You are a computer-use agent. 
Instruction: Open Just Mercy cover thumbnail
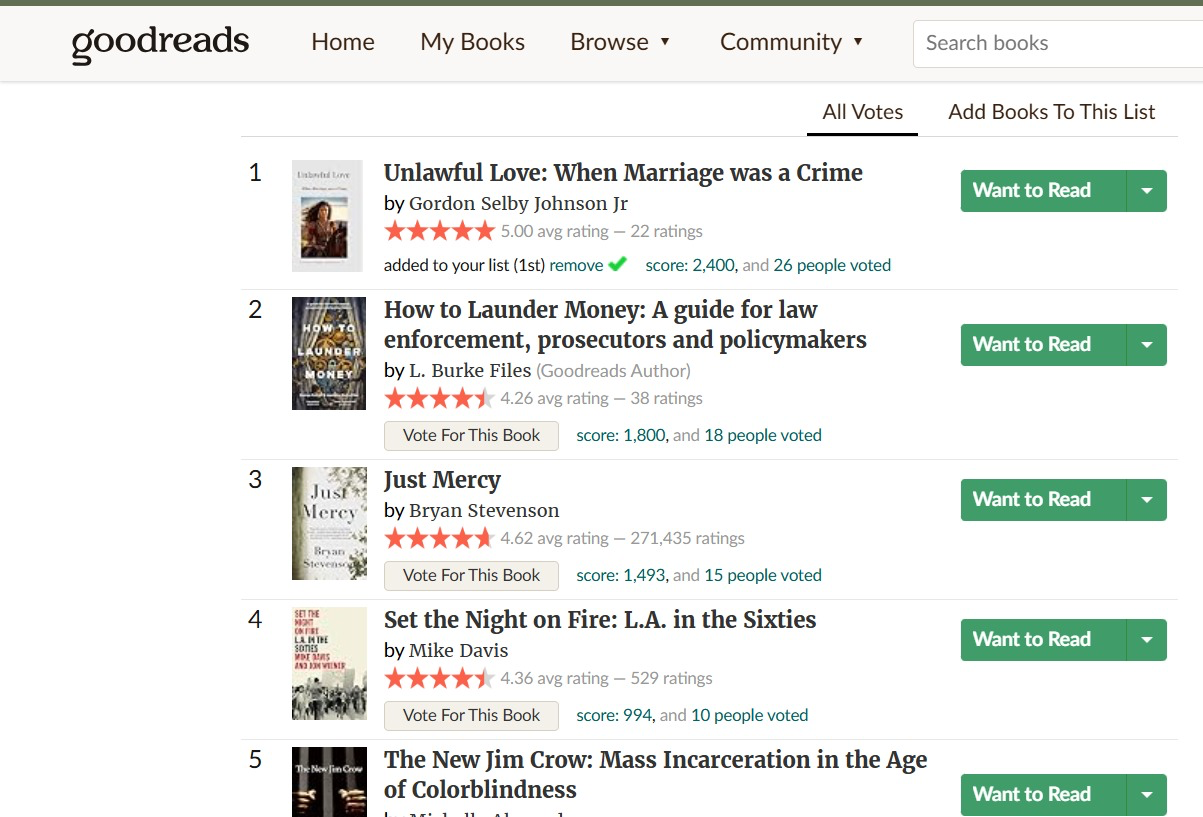(329, 523)
